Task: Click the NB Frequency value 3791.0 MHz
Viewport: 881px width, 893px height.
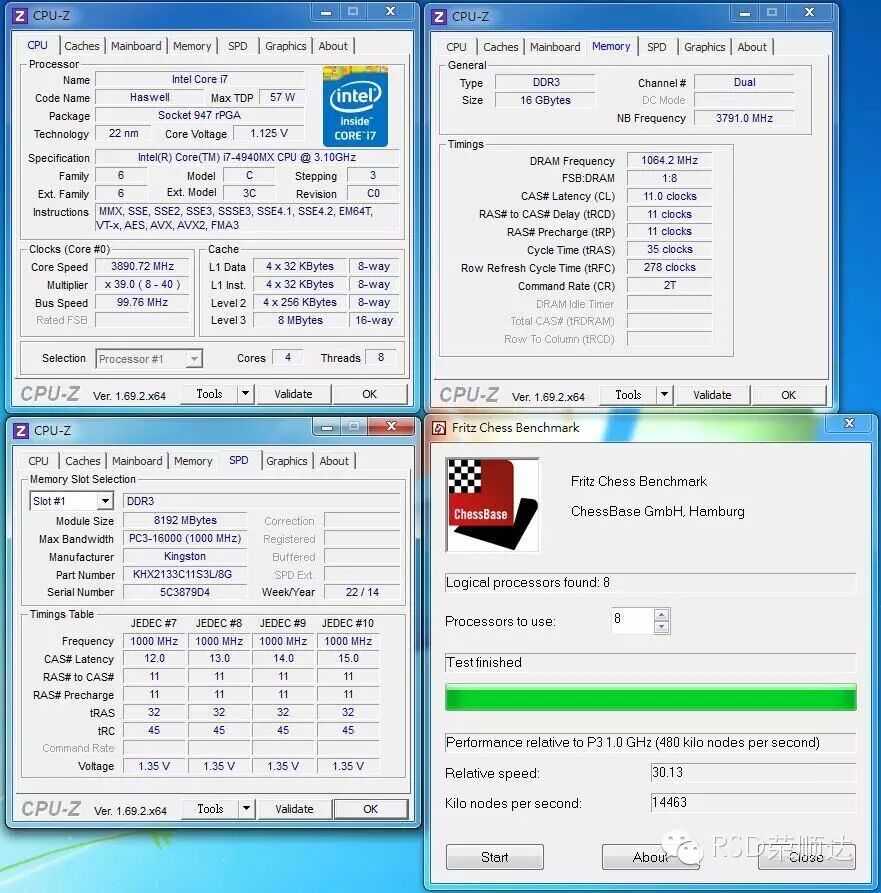Action: pos(744,118)
